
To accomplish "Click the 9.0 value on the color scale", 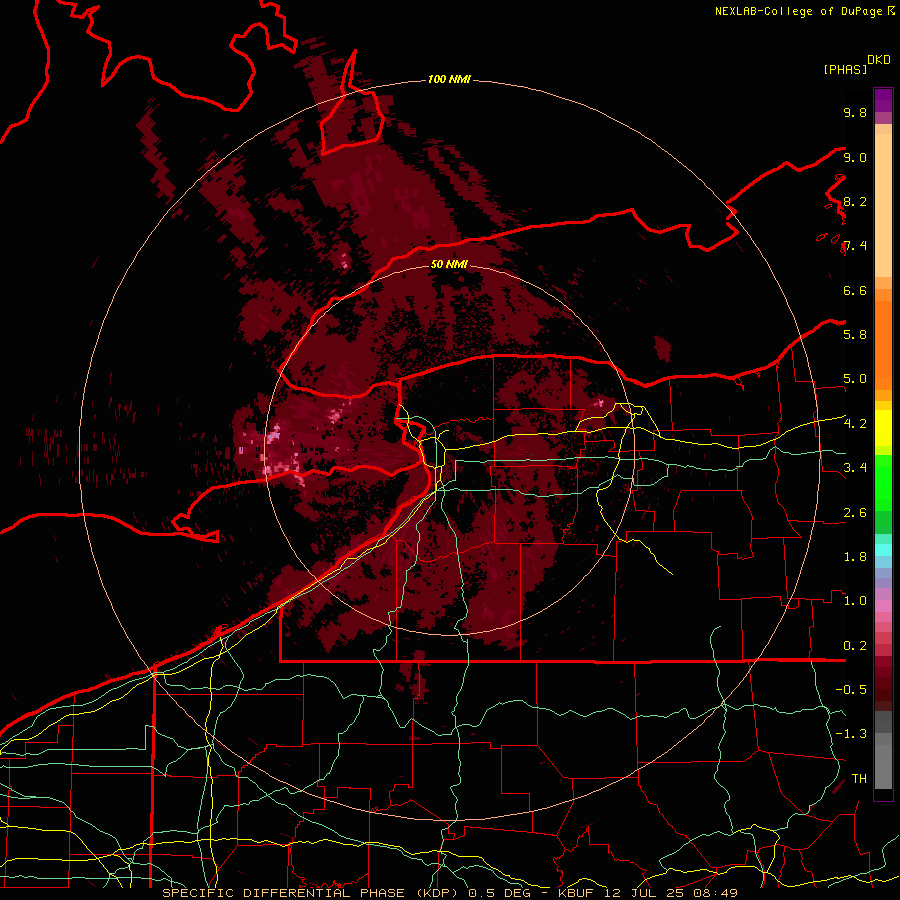I will [855, 157].
